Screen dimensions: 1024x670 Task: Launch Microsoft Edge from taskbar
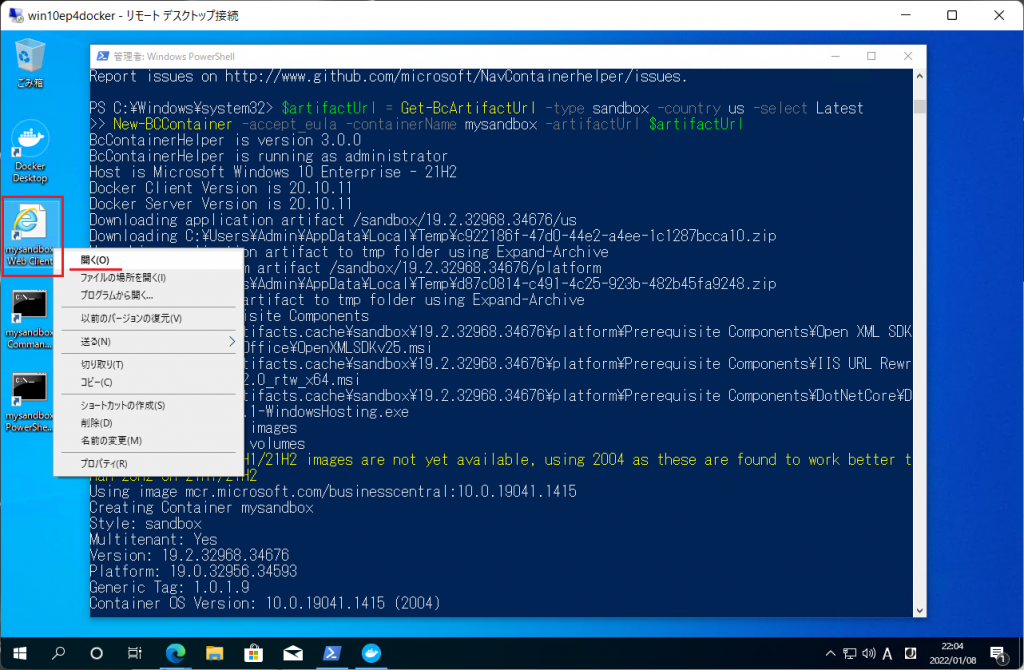[x=175, y=653]
